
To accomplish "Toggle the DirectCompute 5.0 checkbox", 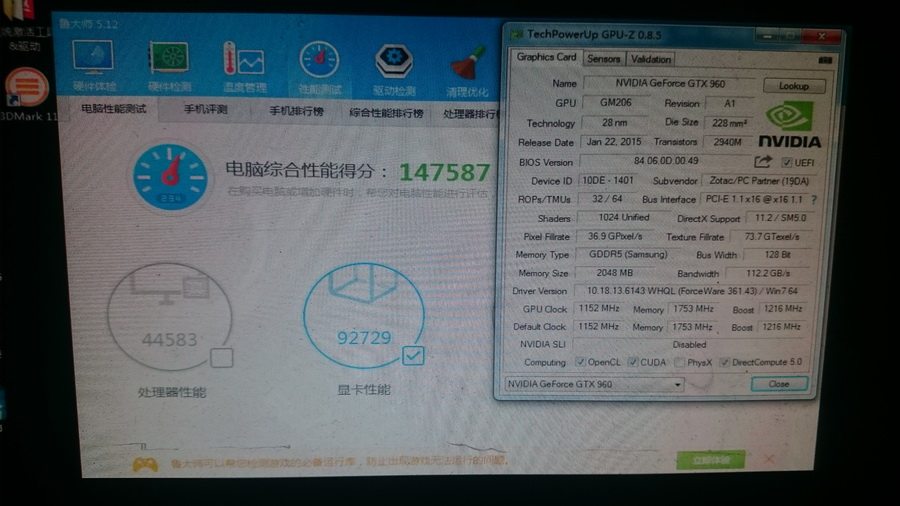I will [724, 362].
